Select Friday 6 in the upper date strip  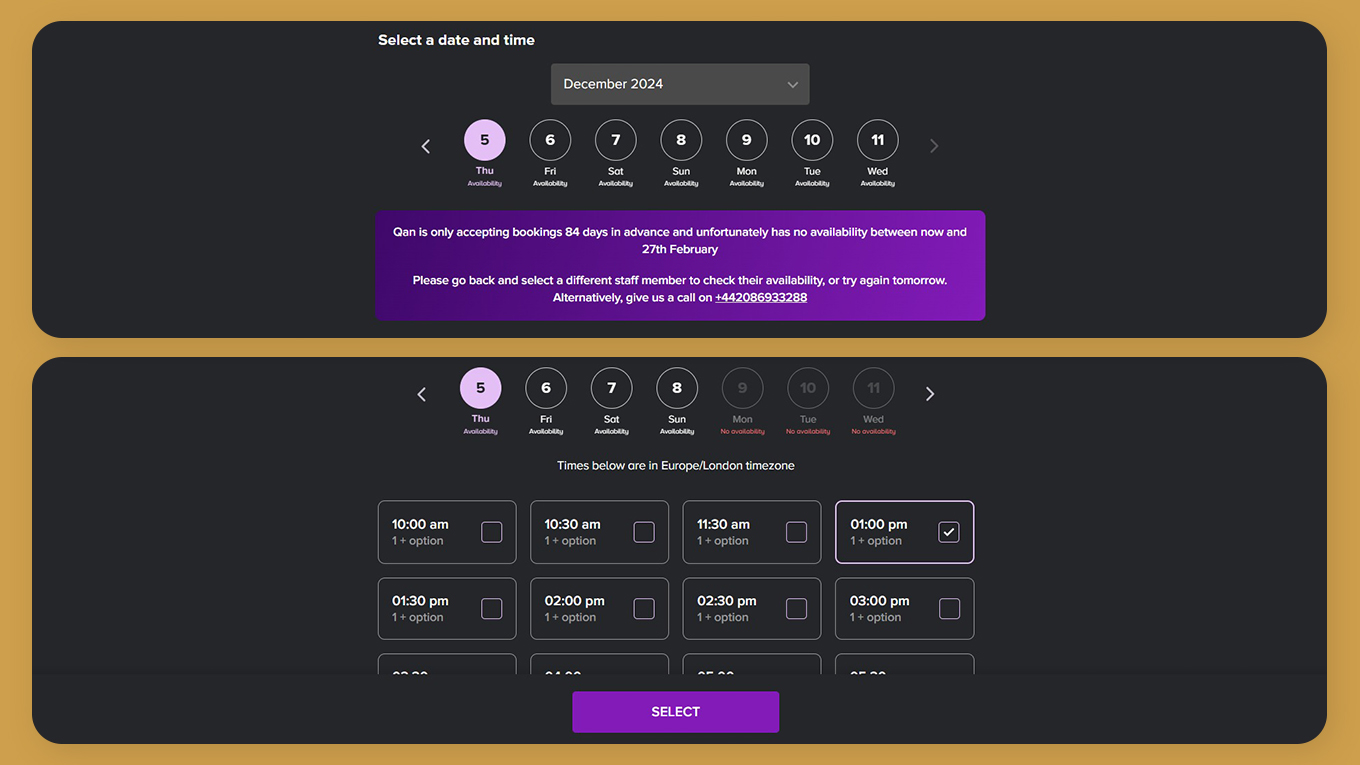click(x=550, y=140)
